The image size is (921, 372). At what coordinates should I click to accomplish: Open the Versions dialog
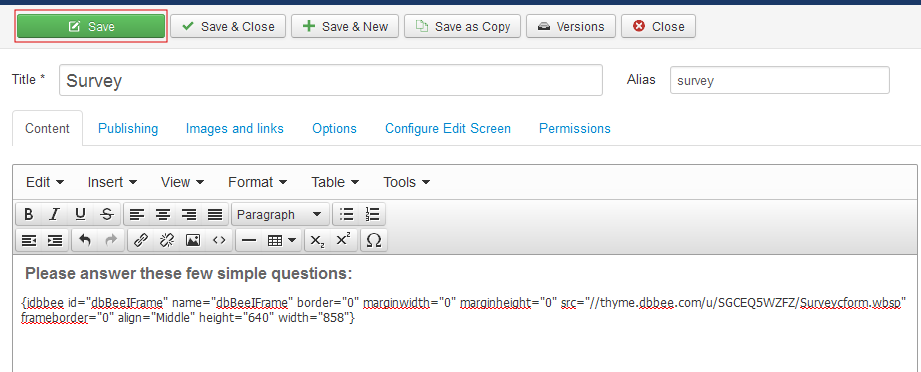pyautogui.click(x=571, y=26)
